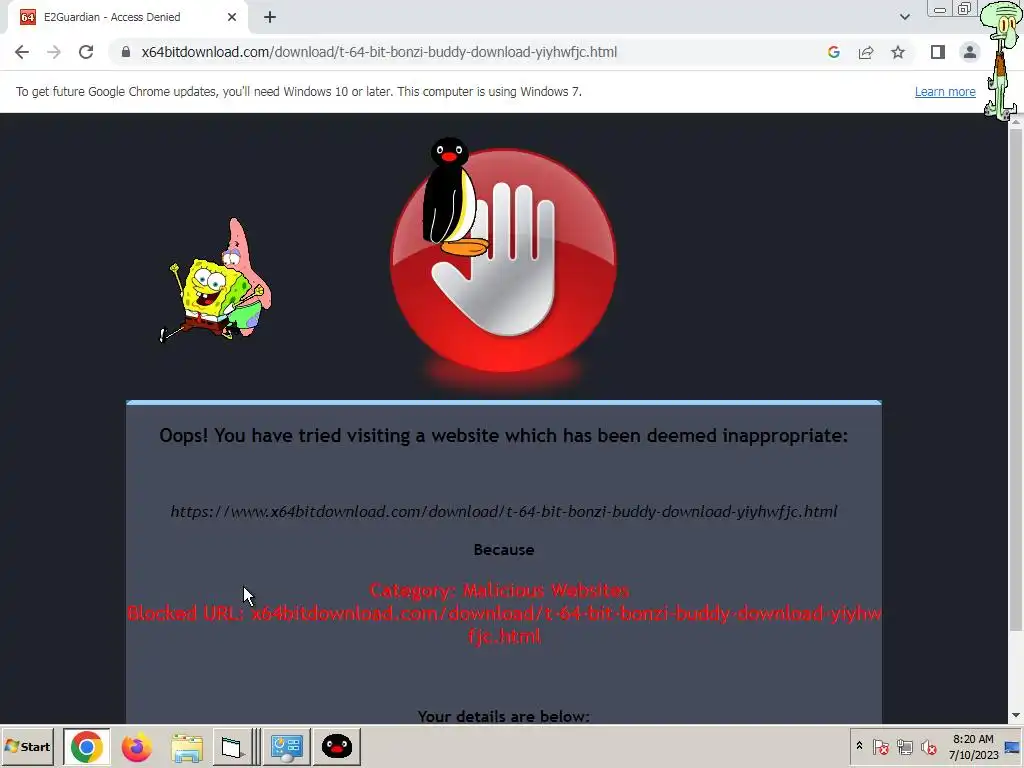Select the E2Guardian - Access Denied tab
1024x768 pixels.
click(128, 17)
